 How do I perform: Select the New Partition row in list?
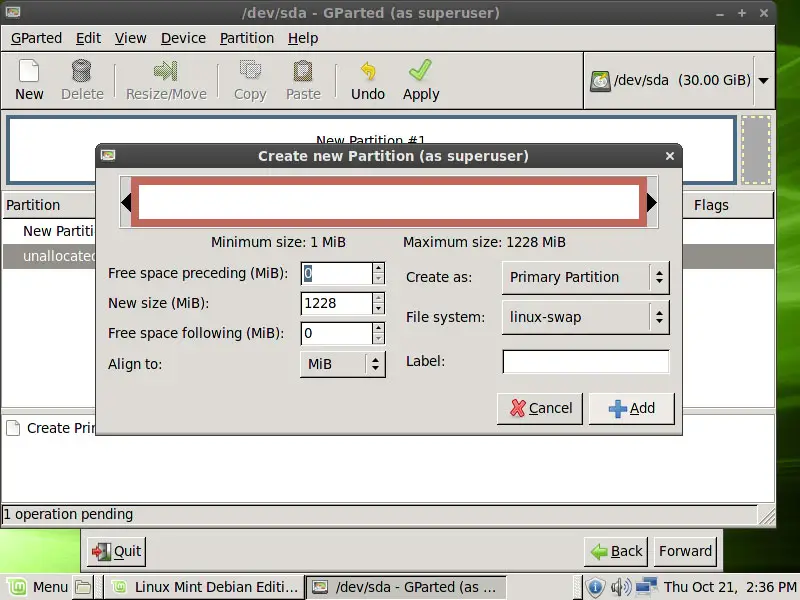pos(49,231)
